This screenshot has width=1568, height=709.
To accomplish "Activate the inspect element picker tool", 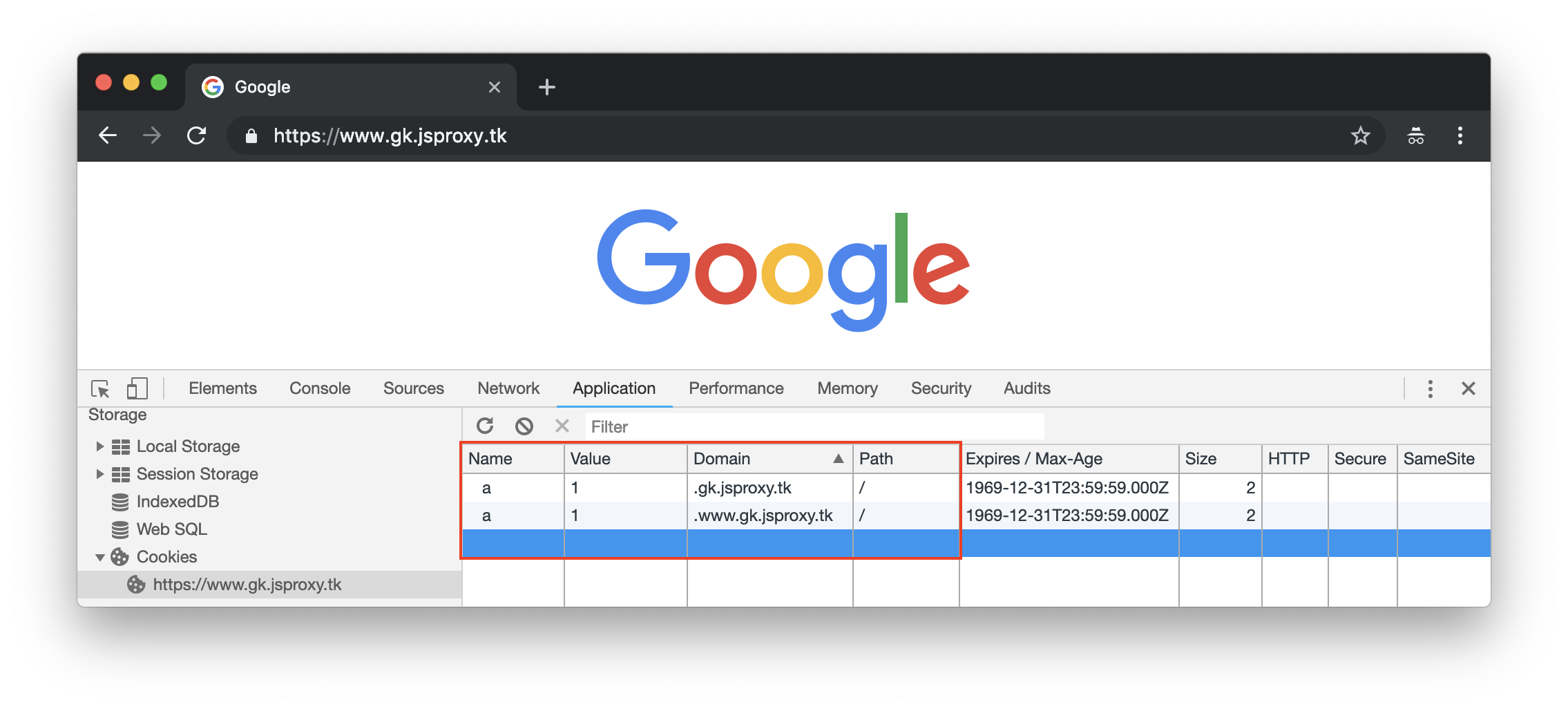I will (x=101, y=388).
